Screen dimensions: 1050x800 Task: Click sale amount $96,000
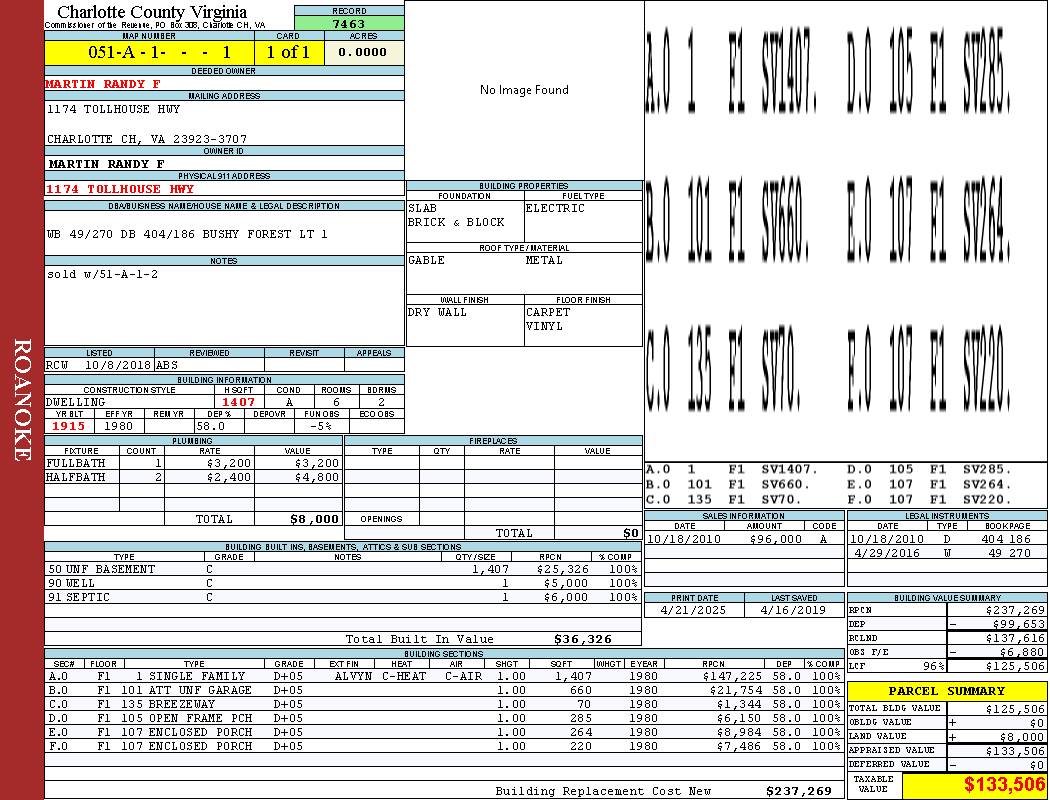pos(775,539)
